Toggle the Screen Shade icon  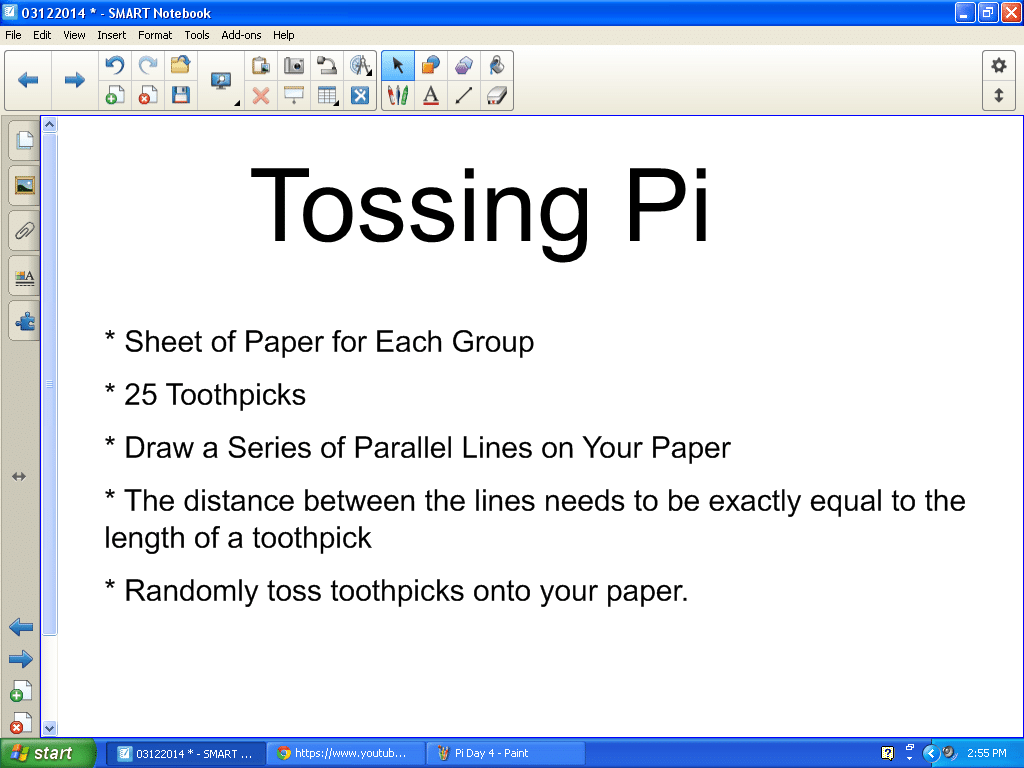294,96
